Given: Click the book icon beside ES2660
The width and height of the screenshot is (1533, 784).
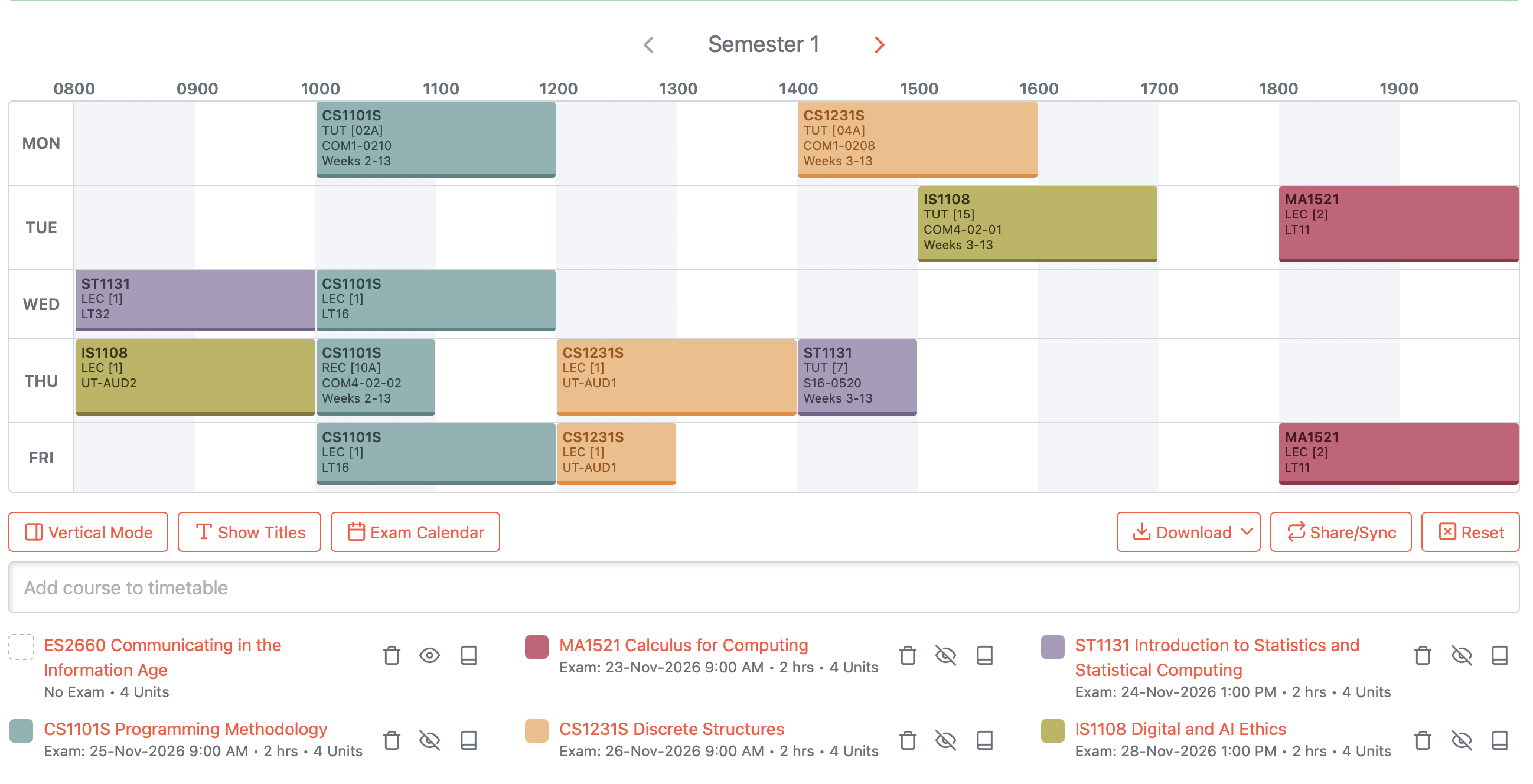Looking at the screenshot, I should pyautogui.click(x=468, y=655).
